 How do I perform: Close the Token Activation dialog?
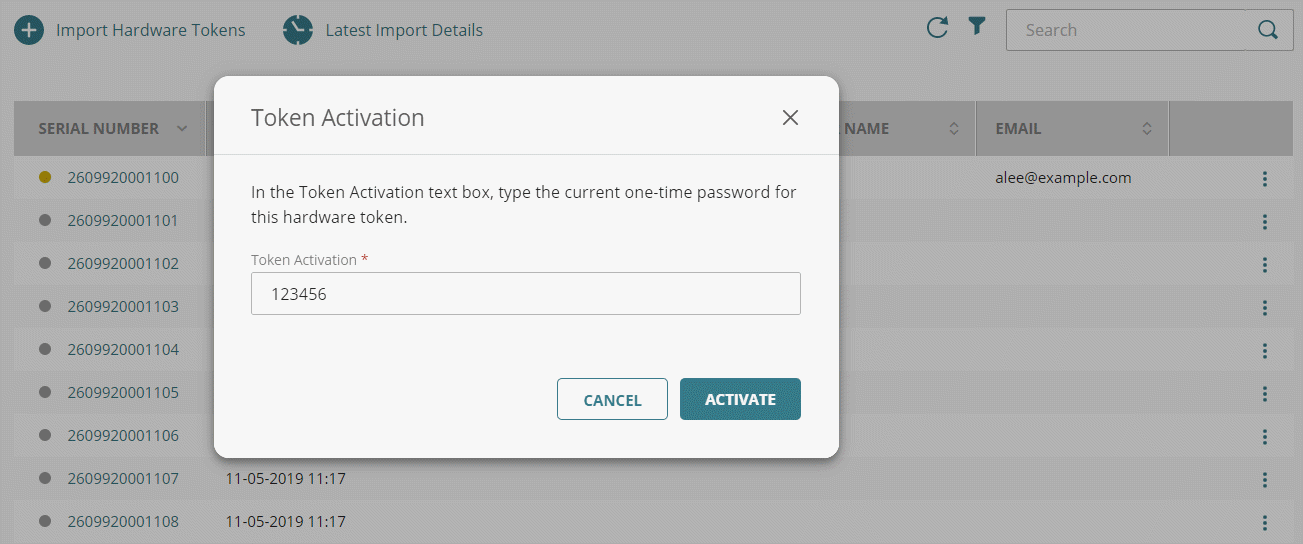pyautogui.click(x=790, y=118)
